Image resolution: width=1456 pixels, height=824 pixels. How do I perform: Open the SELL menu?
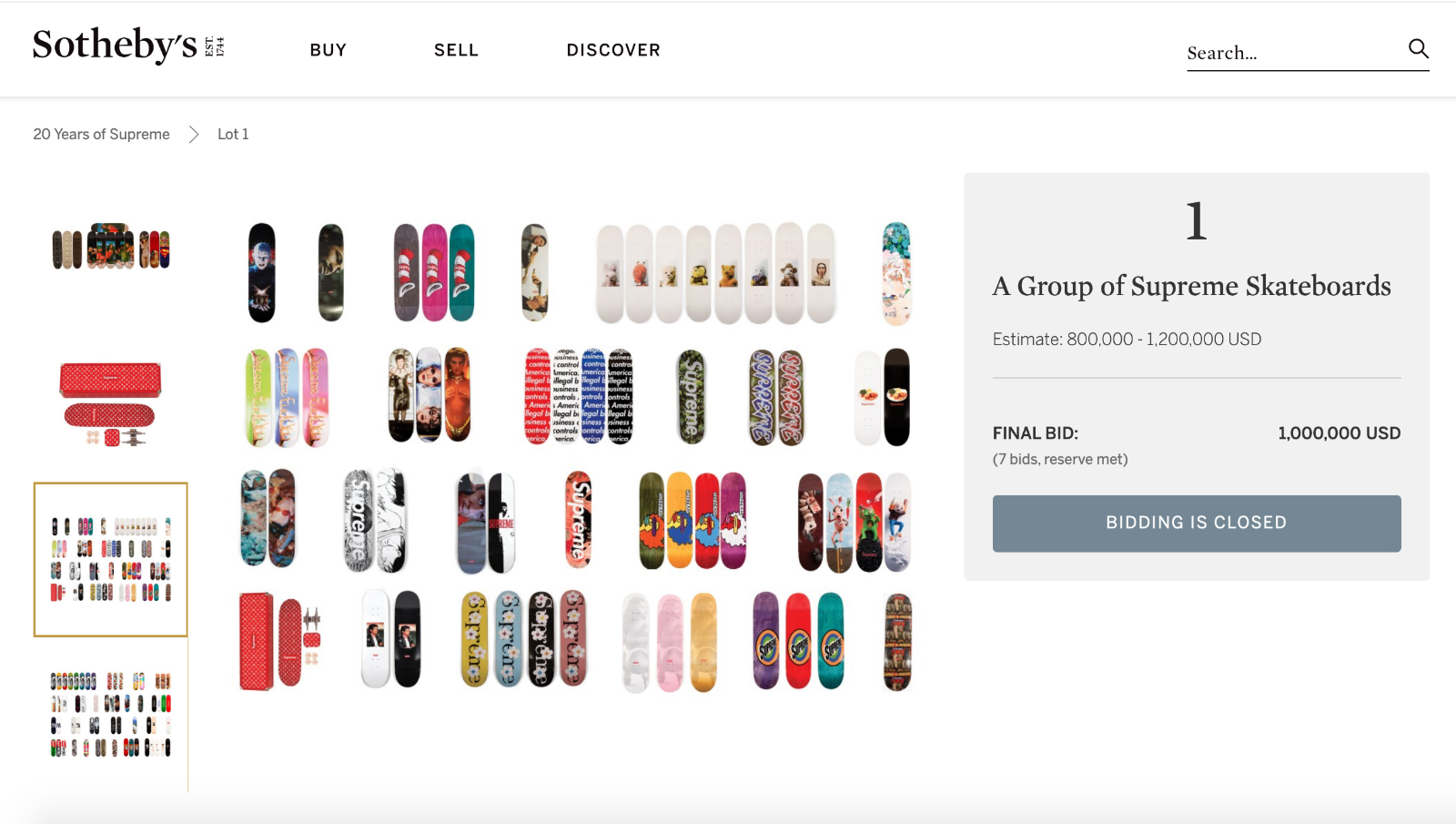click(456, 50)
